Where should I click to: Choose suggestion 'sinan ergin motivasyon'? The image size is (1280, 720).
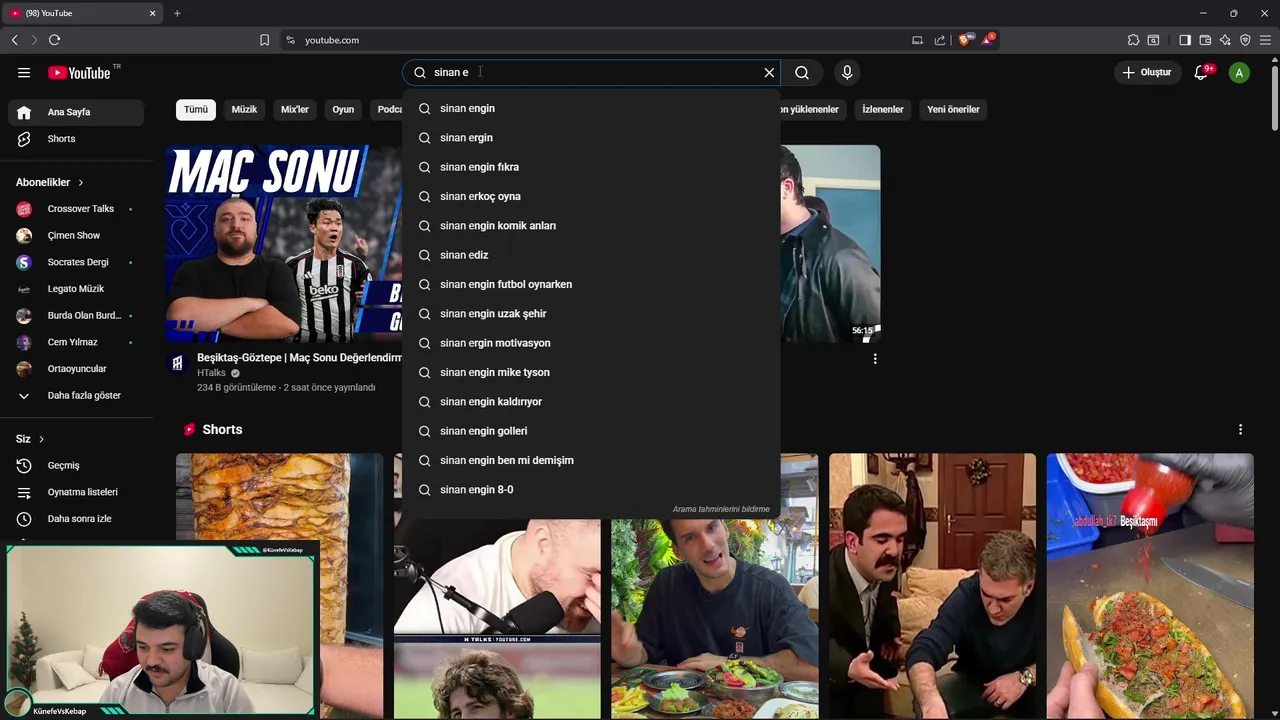point(591,343)
